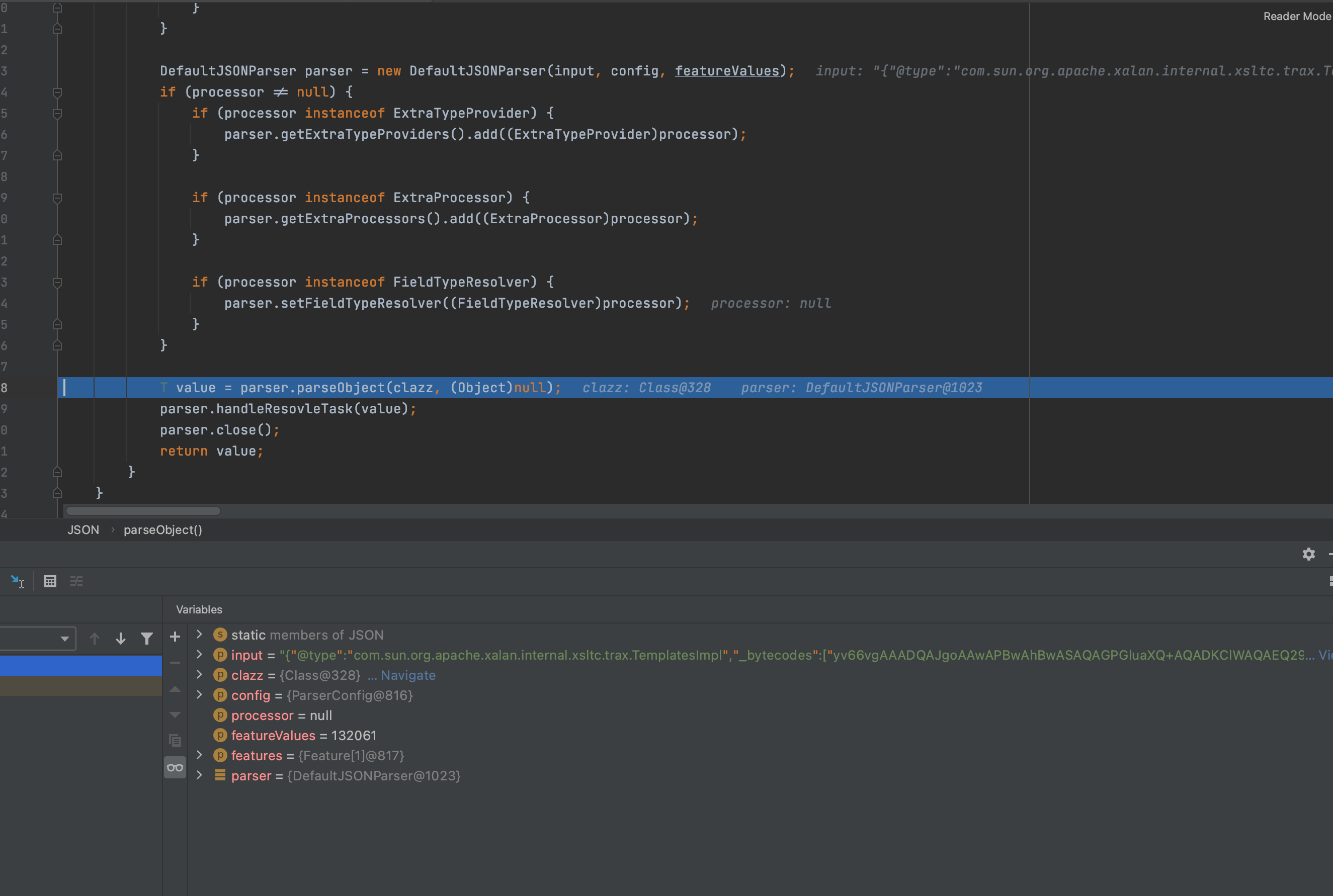1333x896 pixels.
Task: Select next frame with down arrow
Action: pyautogui.click(x=121, y=638)
